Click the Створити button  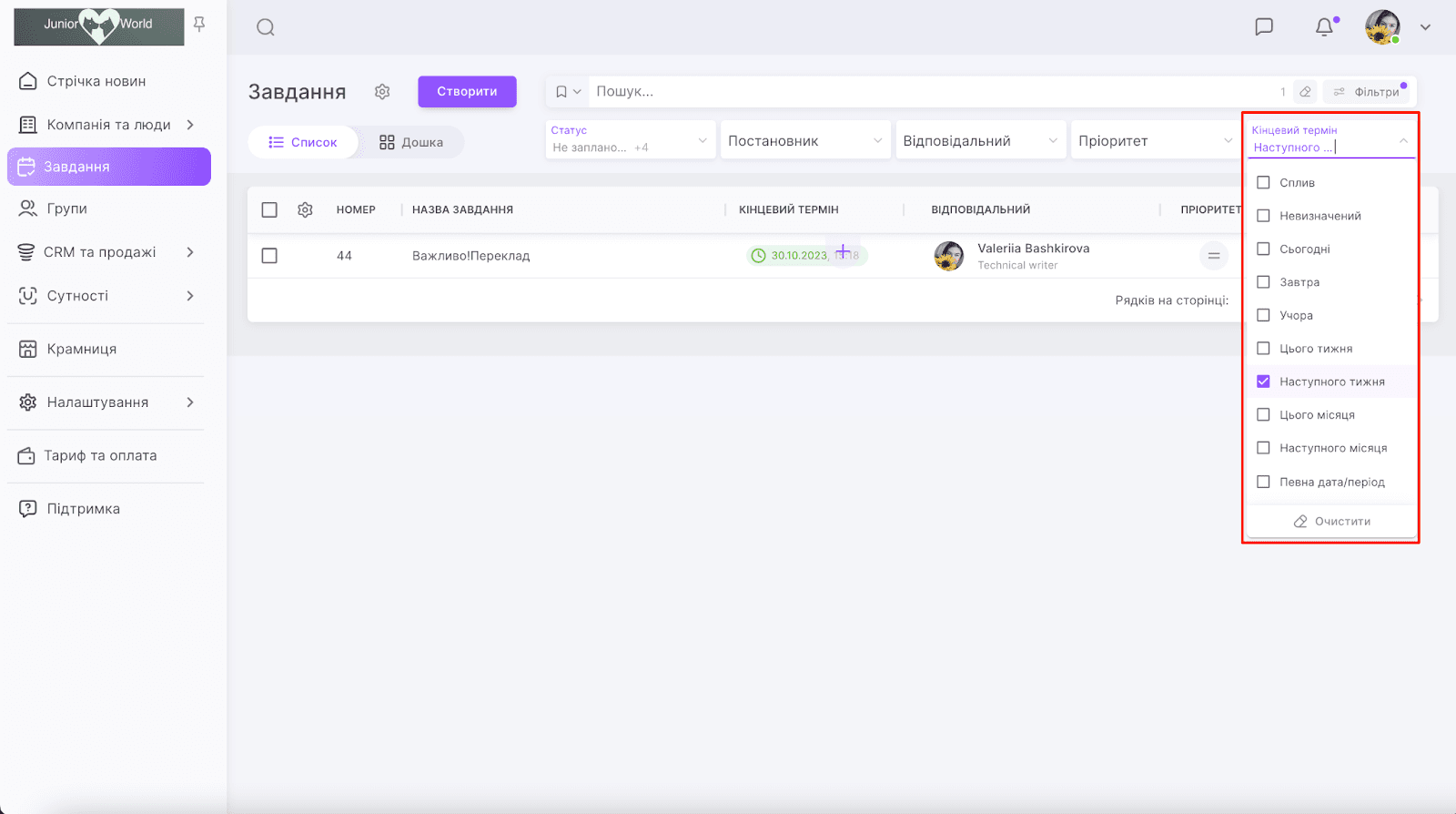(x=467, y=92)
